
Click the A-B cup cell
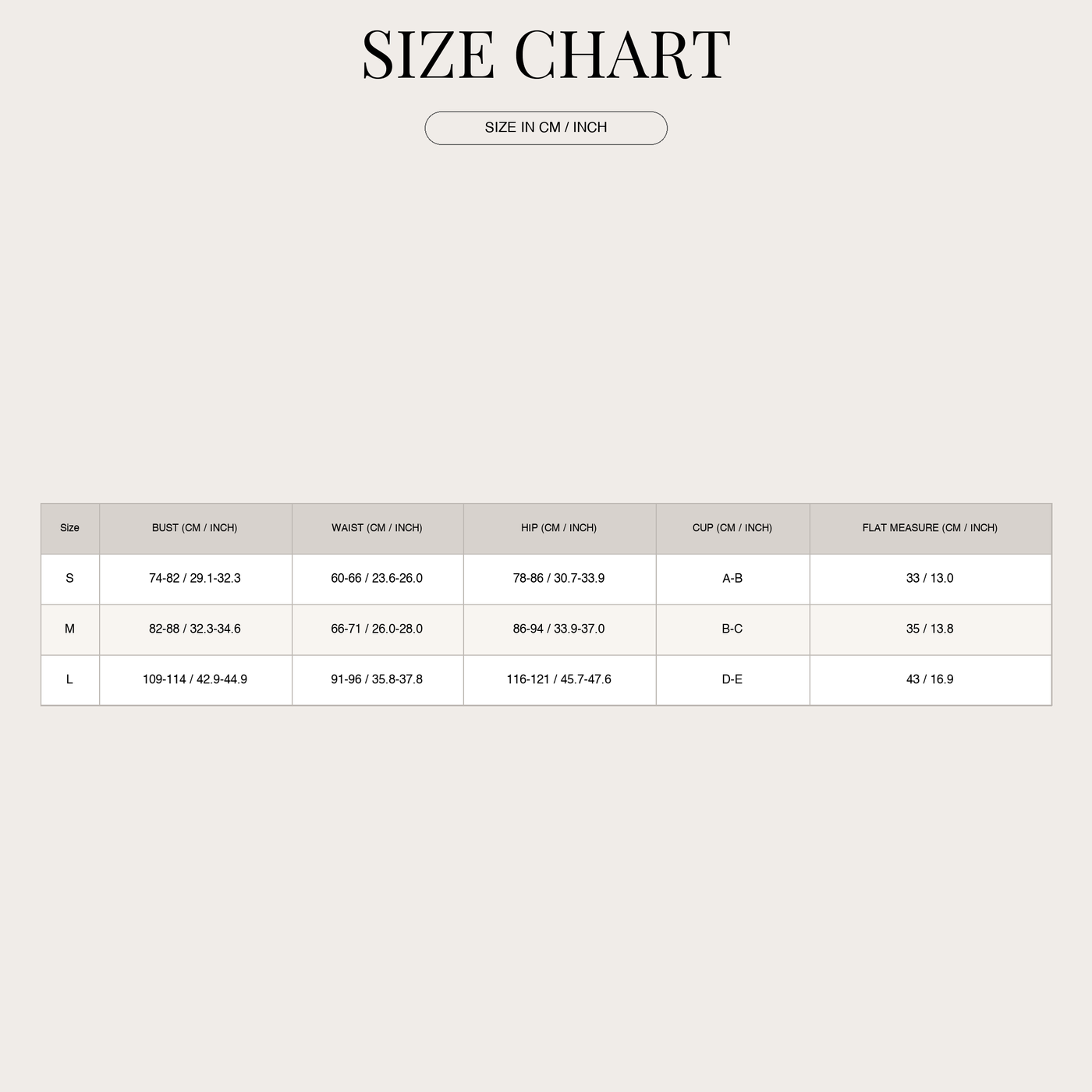732,579
